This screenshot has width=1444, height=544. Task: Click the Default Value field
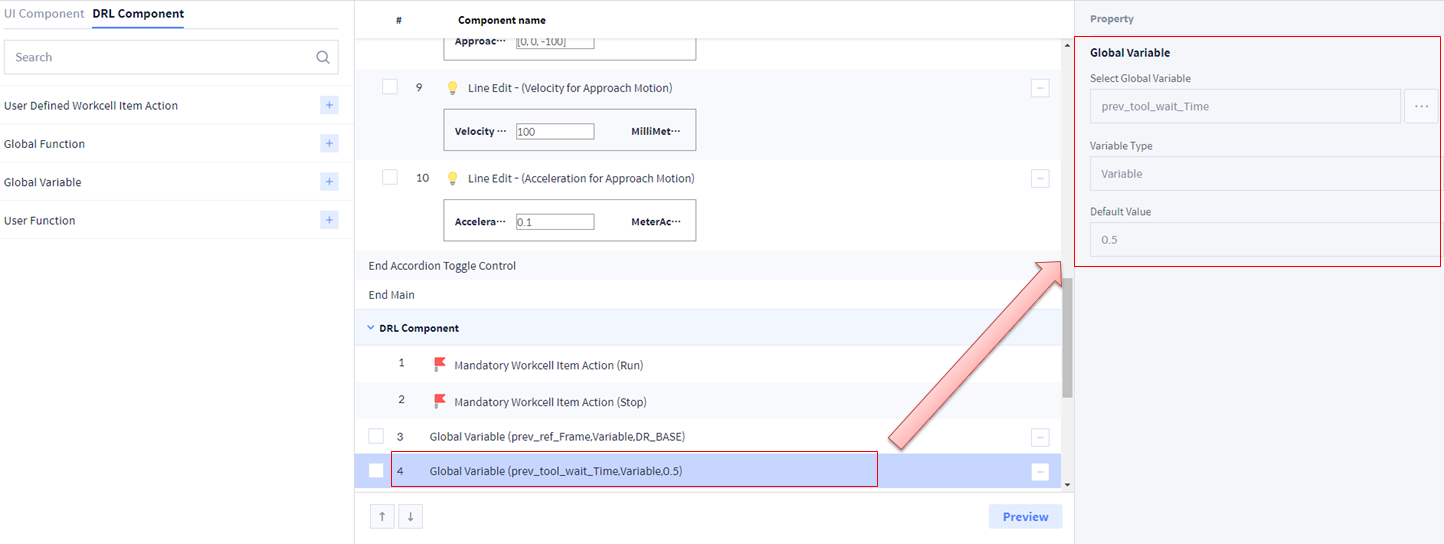click(1264, 240)
